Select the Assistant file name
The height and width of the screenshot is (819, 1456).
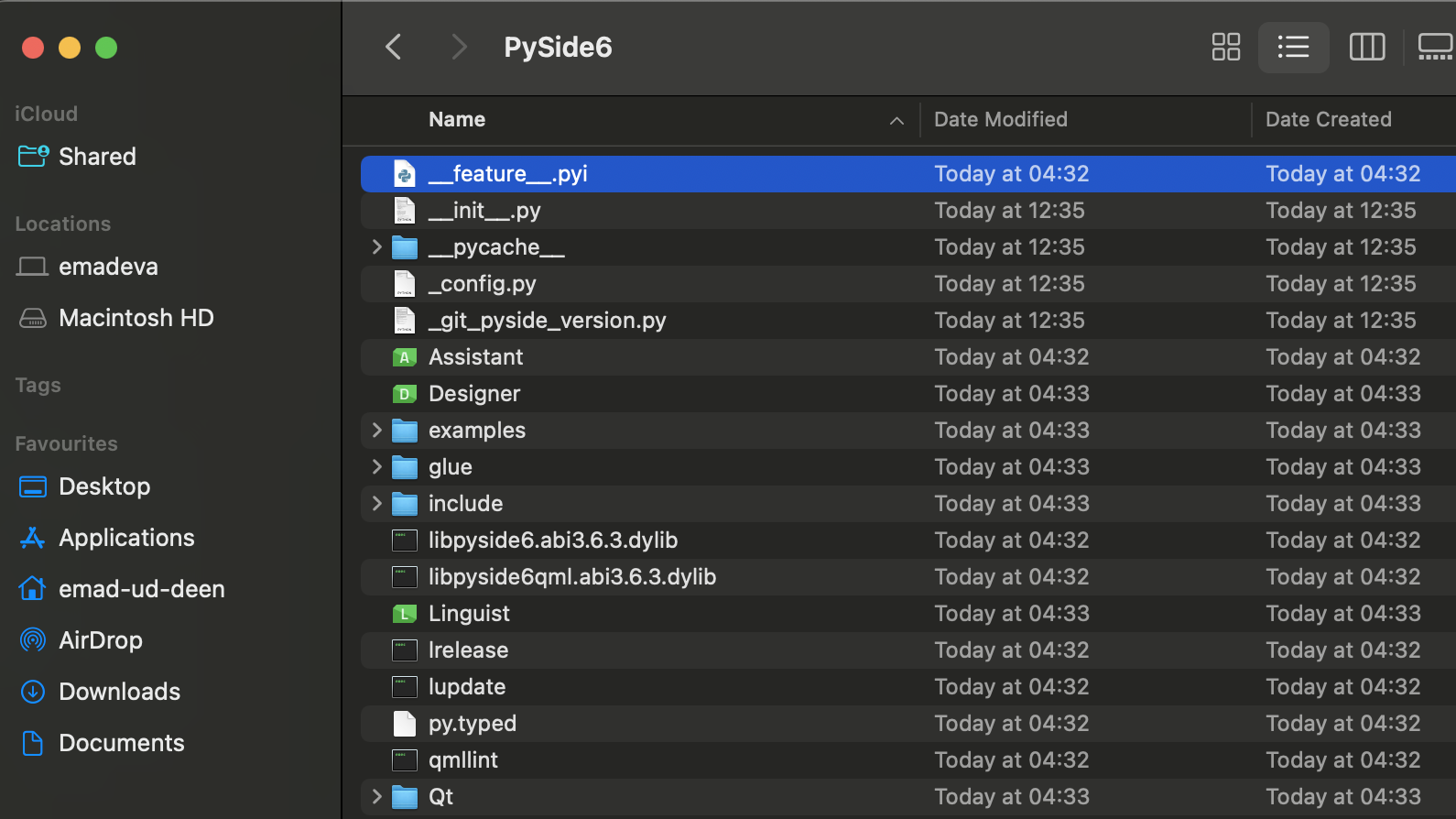475,357
